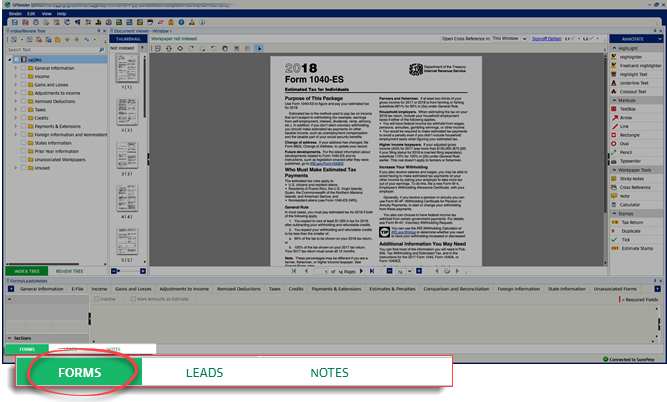This screenshot has height=402, width=667.
Task: Switch to the LEADS tab
Action: pos(205,372)
